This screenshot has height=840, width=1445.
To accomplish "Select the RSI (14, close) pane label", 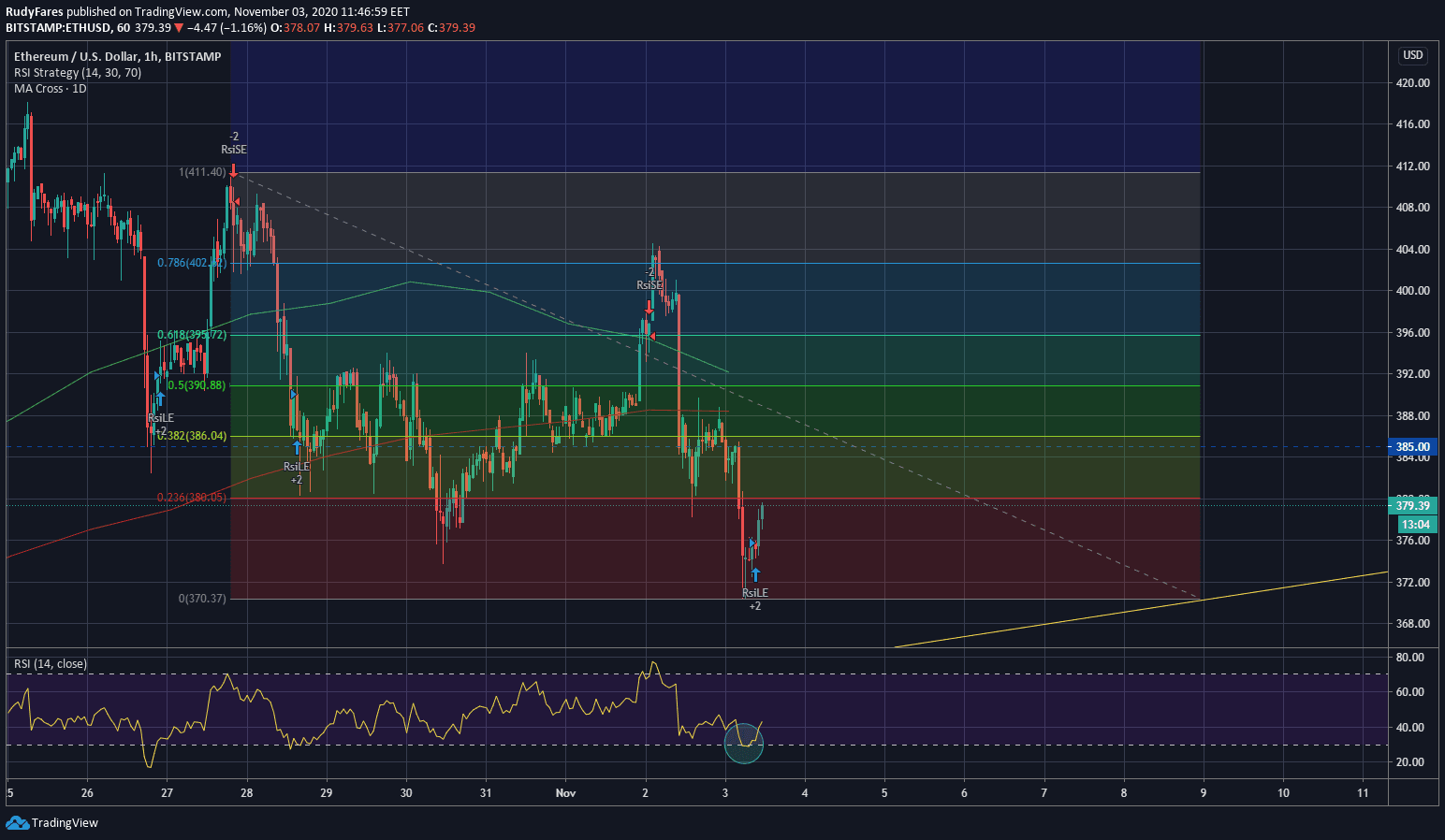I will [51, 664].
